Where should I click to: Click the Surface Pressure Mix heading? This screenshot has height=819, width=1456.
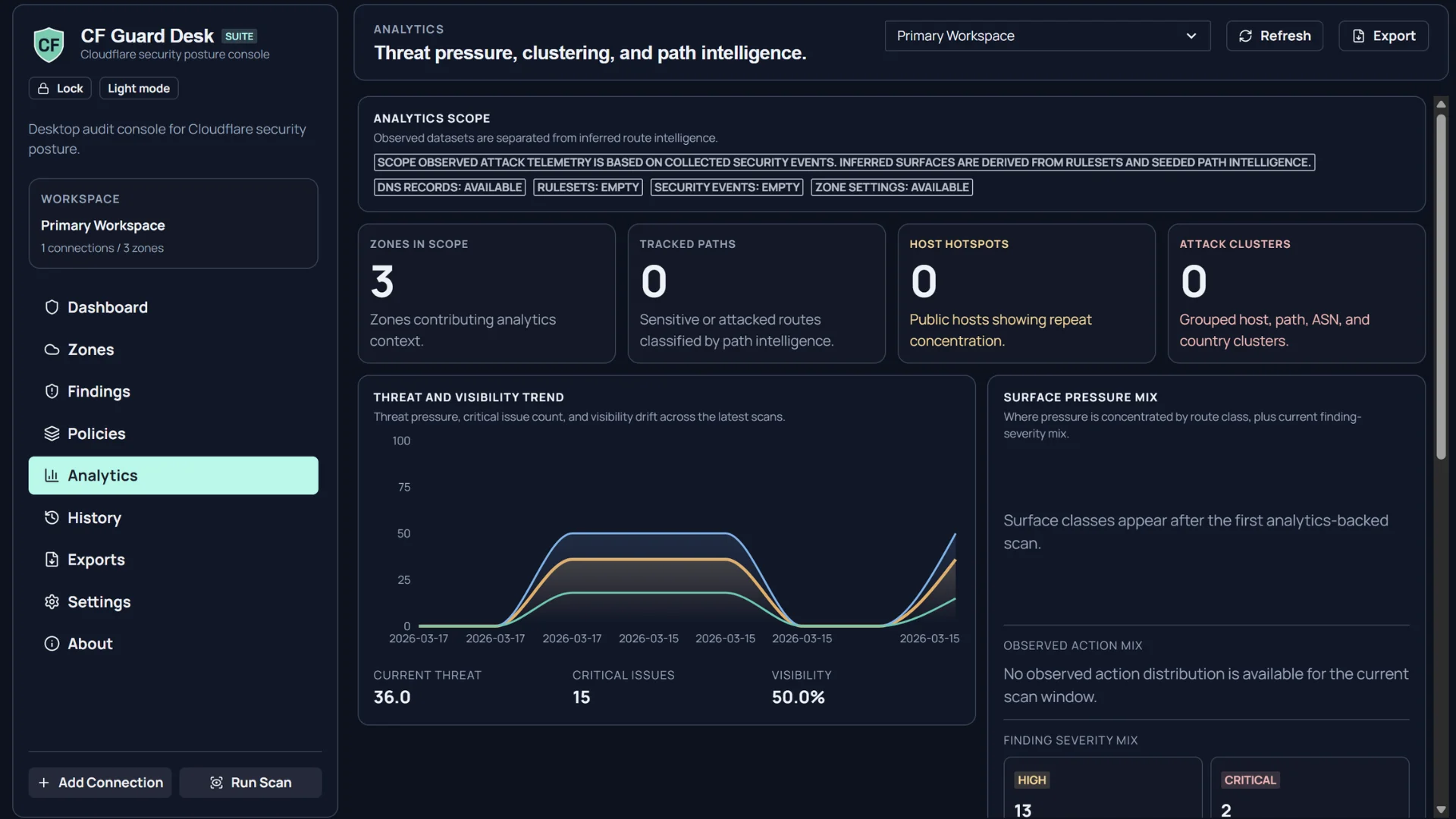click(x=1081, y=397)
